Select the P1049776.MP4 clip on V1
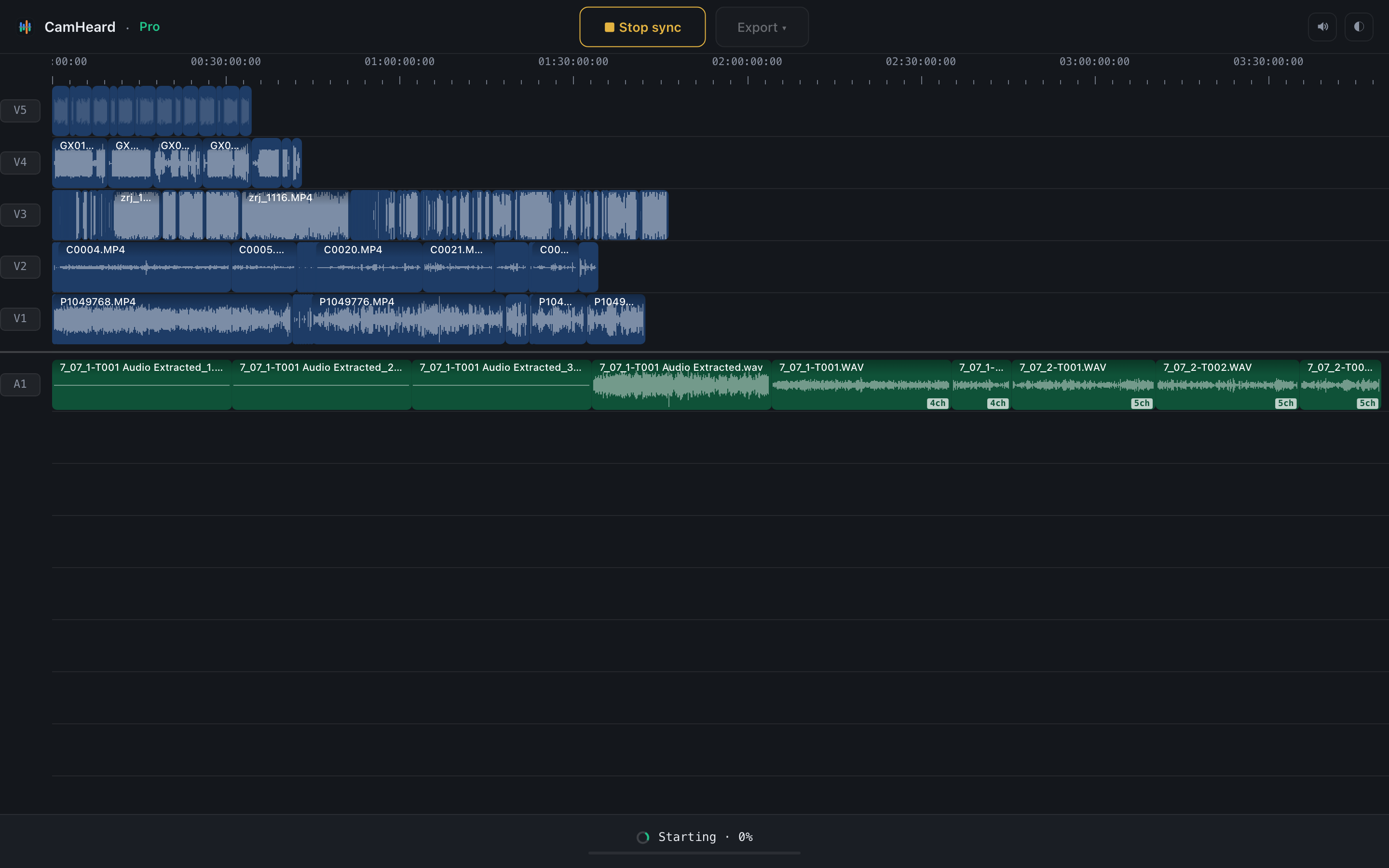This screenshot has width=1389, height=868. 409,319
